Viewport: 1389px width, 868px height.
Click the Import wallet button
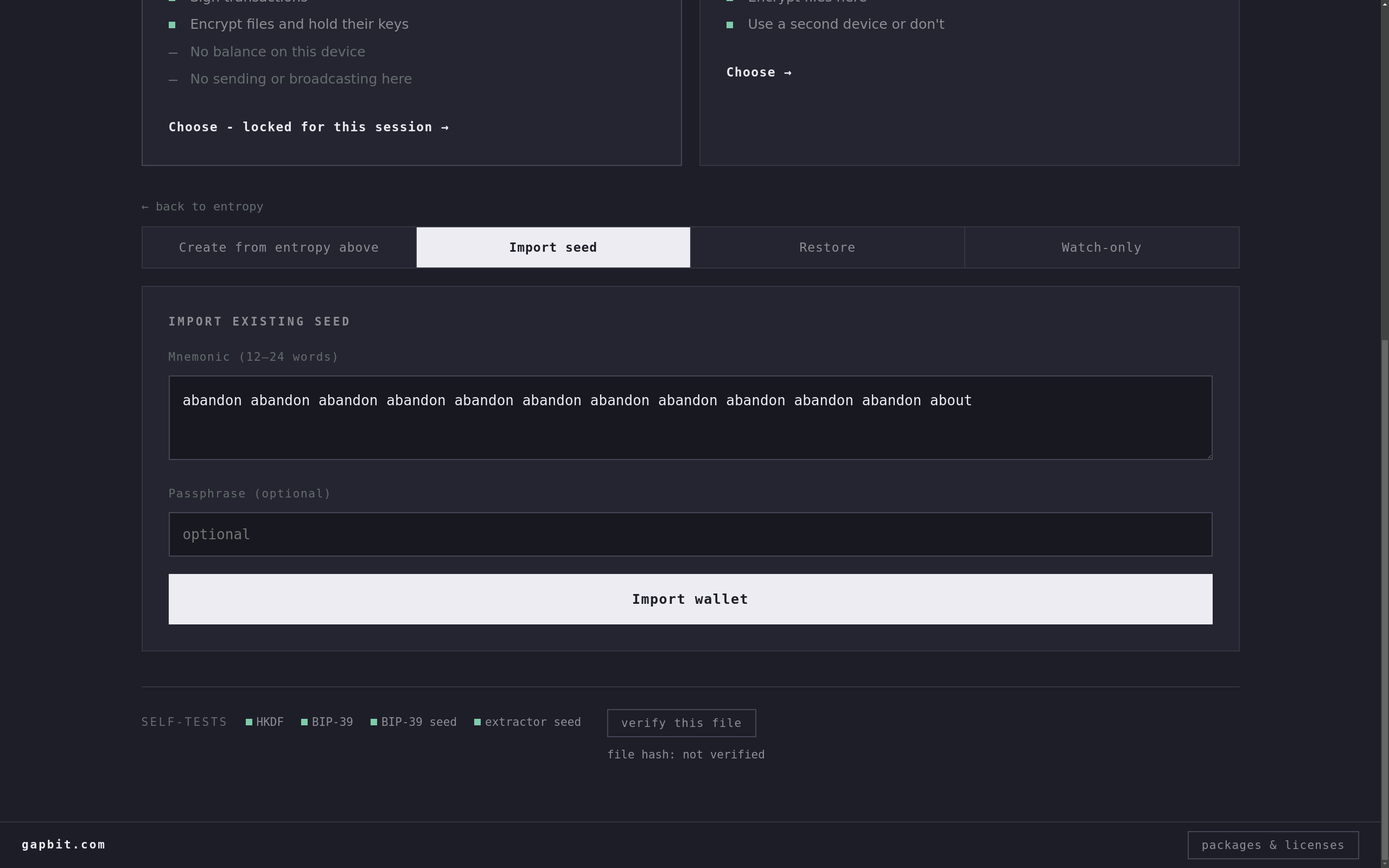[691, 599]
